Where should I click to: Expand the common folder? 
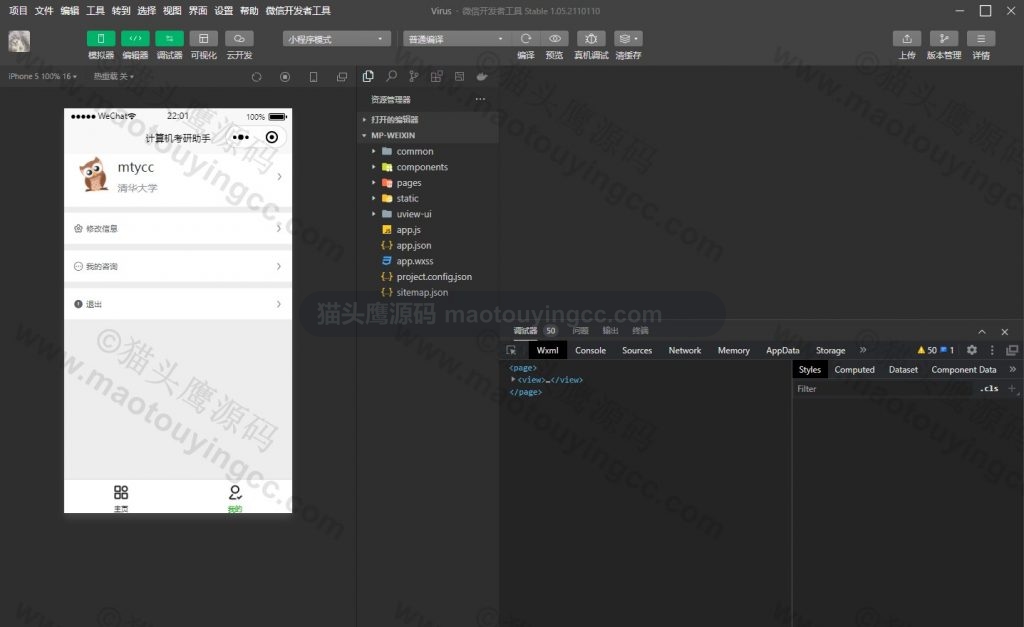[x=428, y=151]
